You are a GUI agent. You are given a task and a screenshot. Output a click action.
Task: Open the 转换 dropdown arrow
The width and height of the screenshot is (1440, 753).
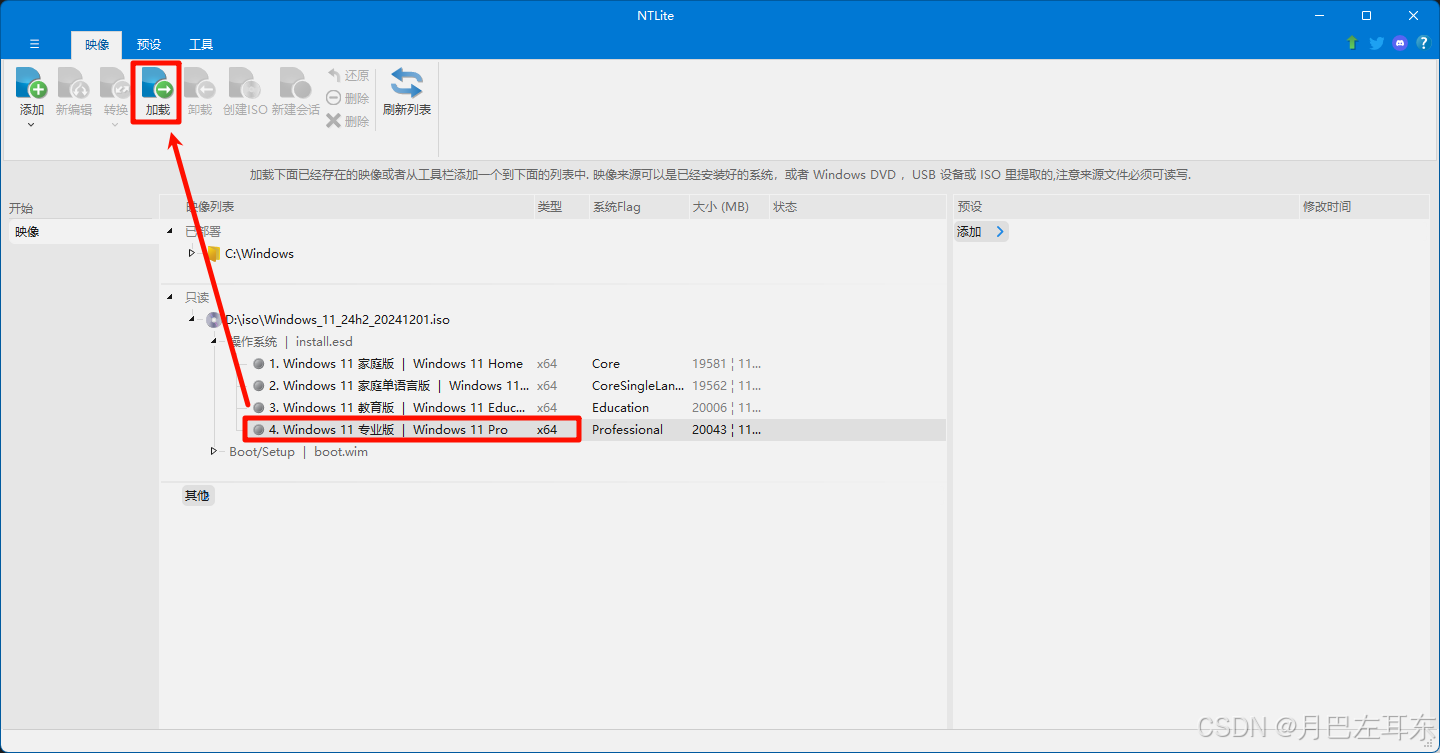pos(116,125)
